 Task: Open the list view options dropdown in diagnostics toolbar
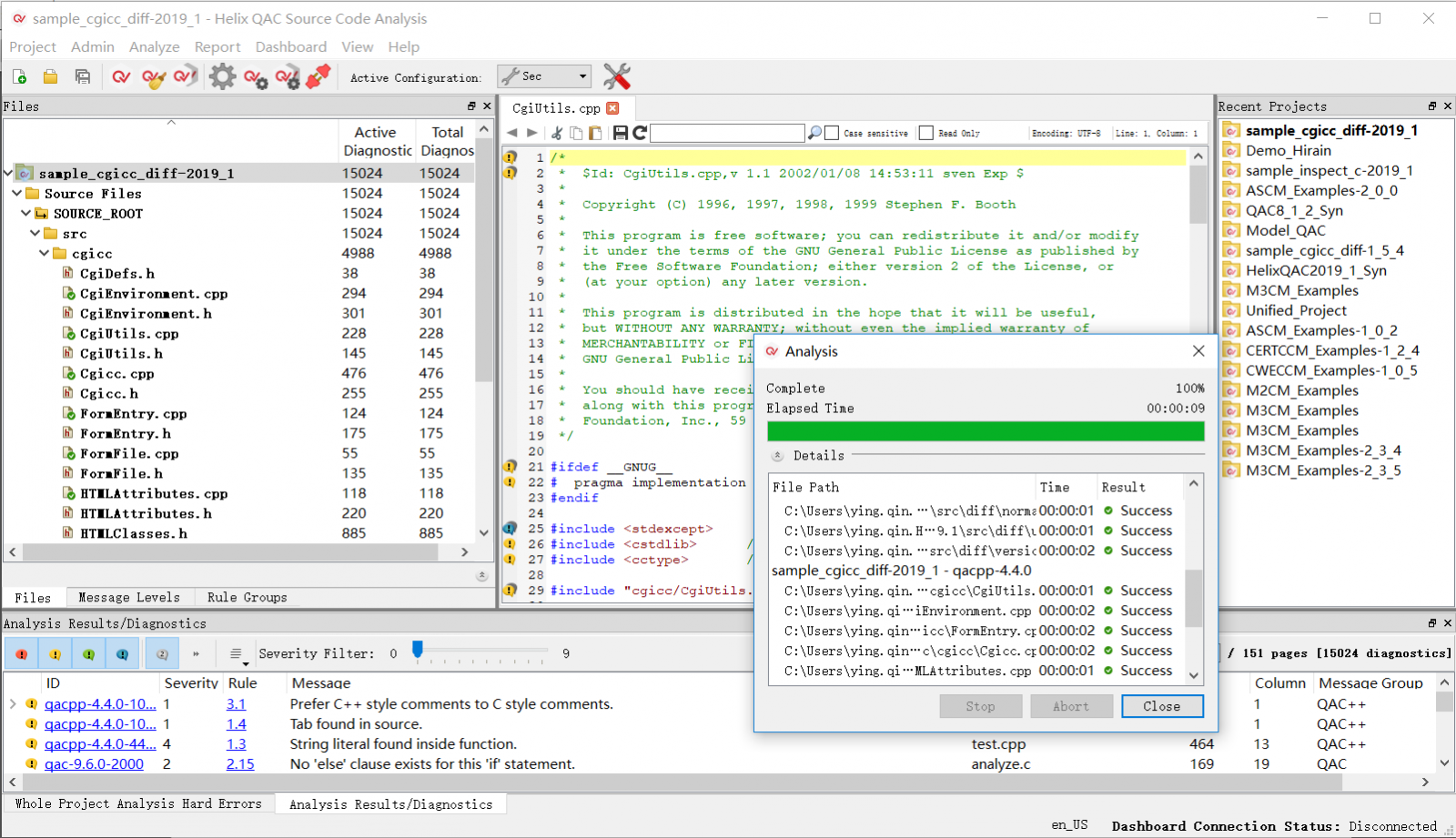coord(237,654)
